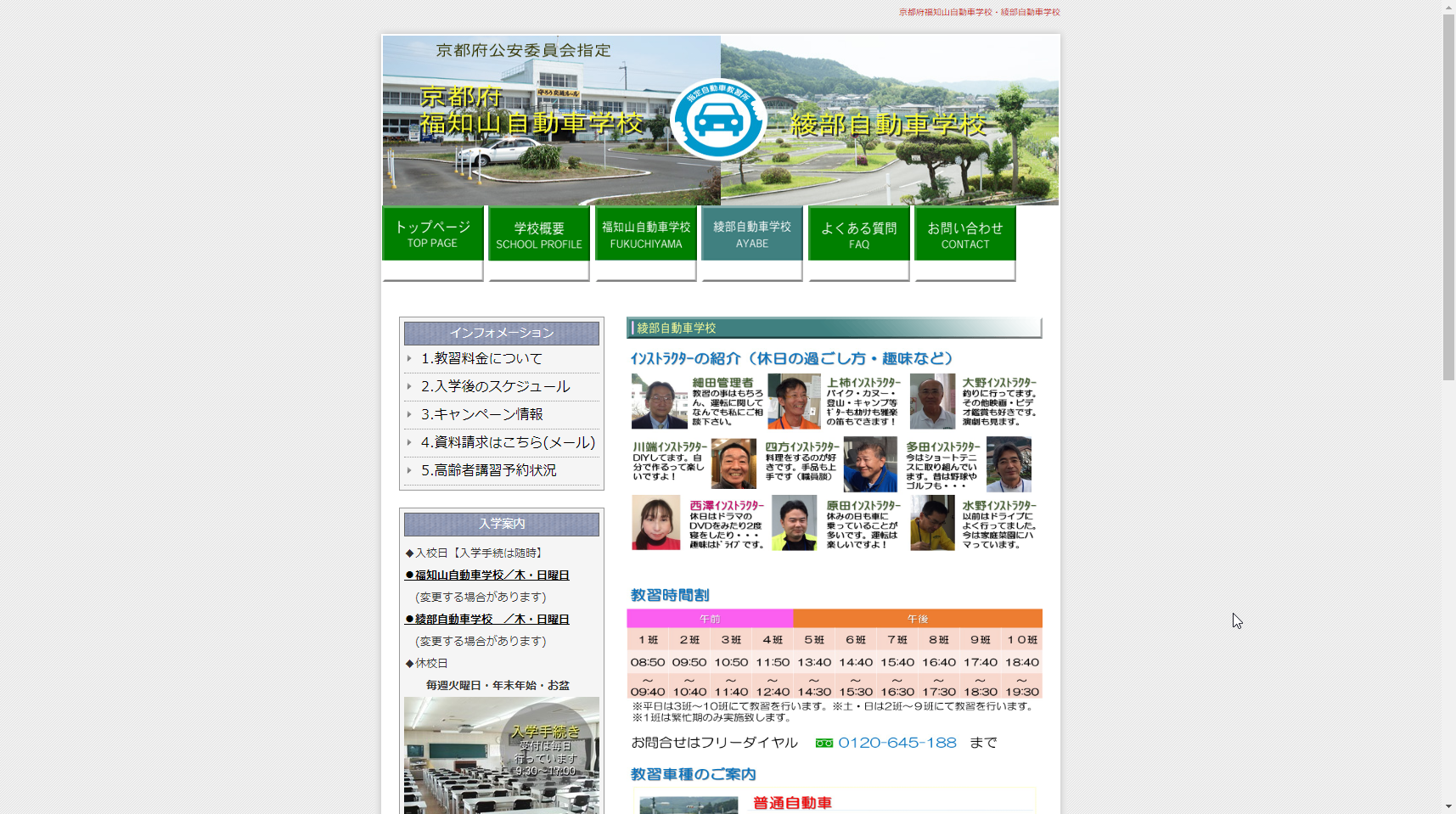Open the よくある質問 FAQ page
The width and height of the screenshot is (1456, 814).
857,234
